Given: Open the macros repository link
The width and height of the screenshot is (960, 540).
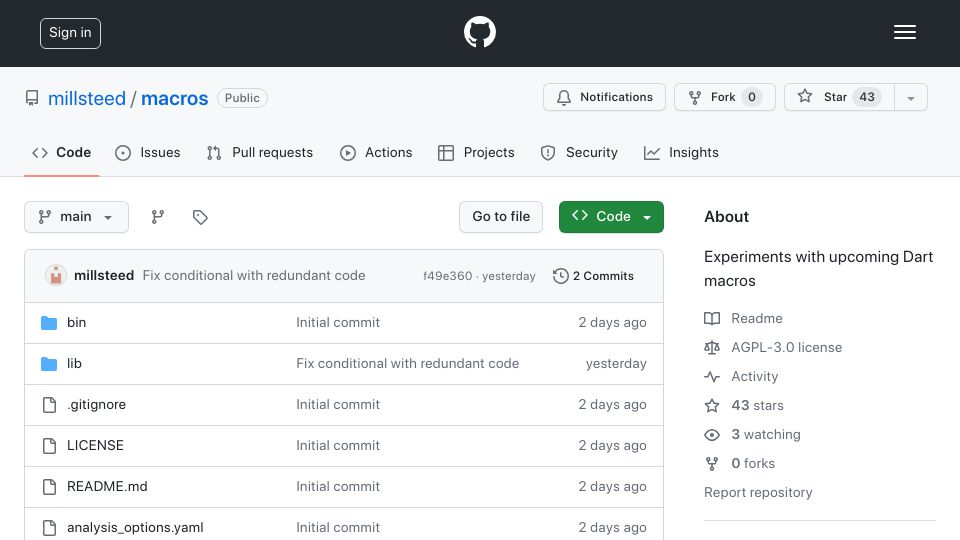Looking at the screenshot, I should point(174,98).
